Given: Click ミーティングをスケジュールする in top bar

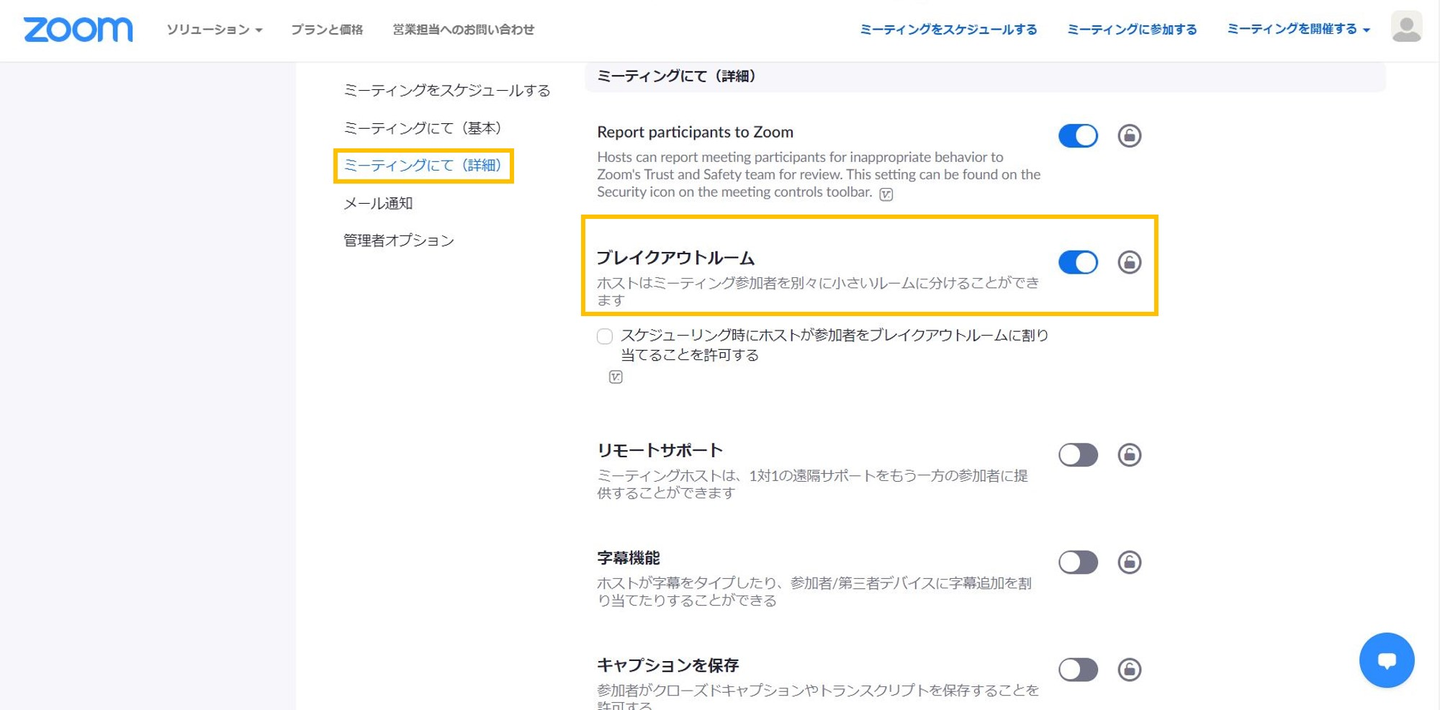Looking at the screenshot, I should coord(948,29).
